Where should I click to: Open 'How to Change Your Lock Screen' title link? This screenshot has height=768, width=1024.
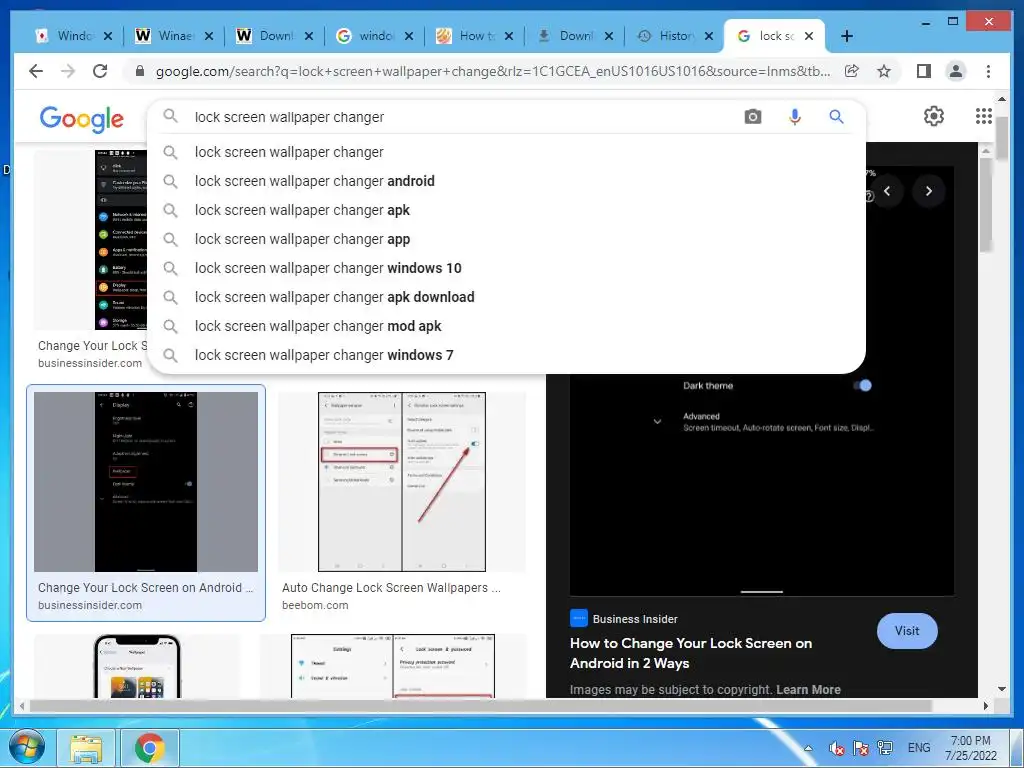click(x=690, y=653)
